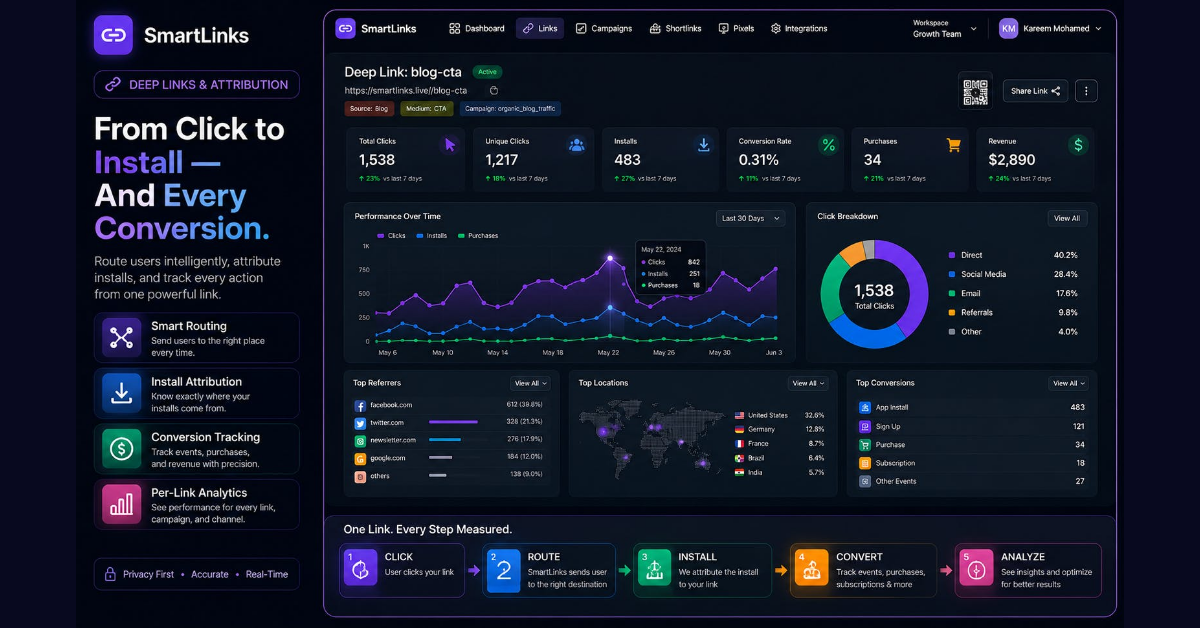Click the blue Social Media legend swatch
Screen dimensions: 1200x628
(x=951, y=274)
